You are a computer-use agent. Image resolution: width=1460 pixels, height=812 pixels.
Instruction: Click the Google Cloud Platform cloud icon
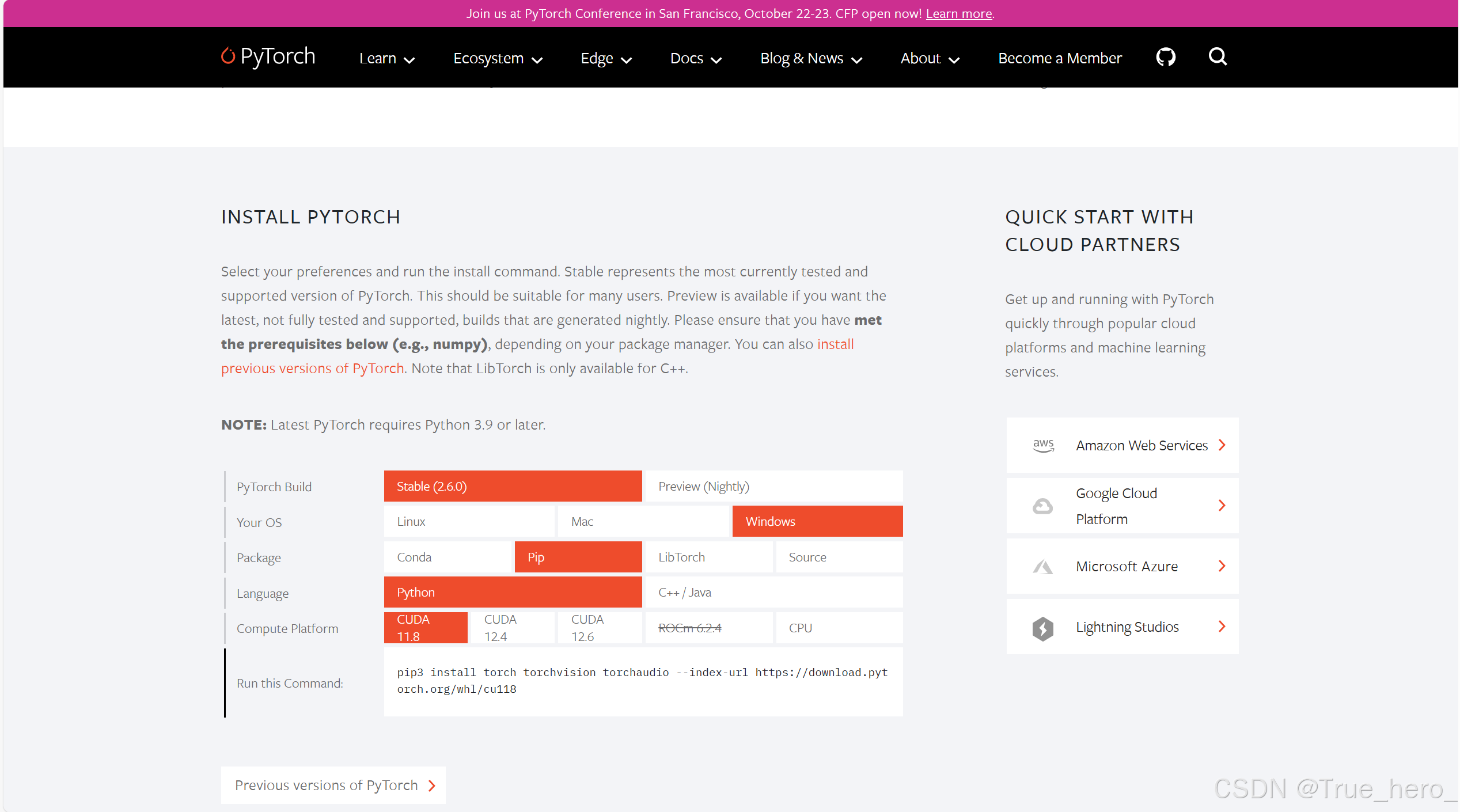pyautogui.click(x=1042, y=506)
